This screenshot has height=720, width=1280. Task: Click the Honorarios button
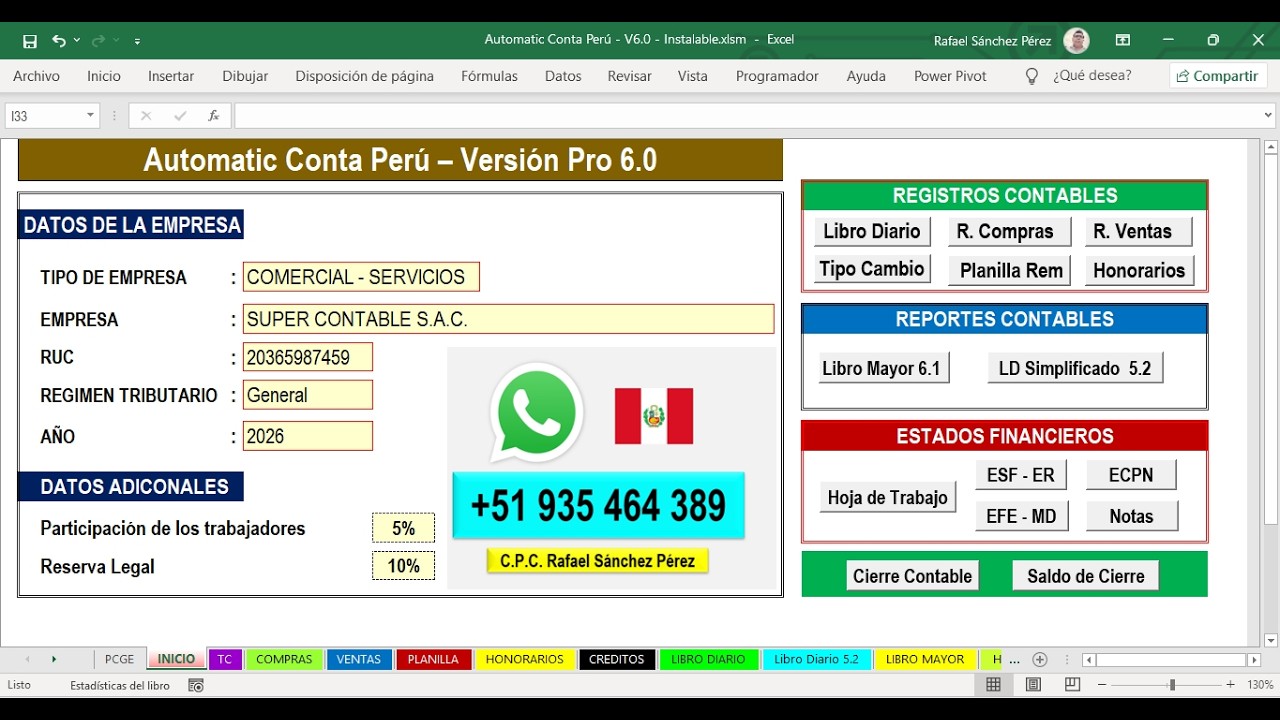[1139, 271]
